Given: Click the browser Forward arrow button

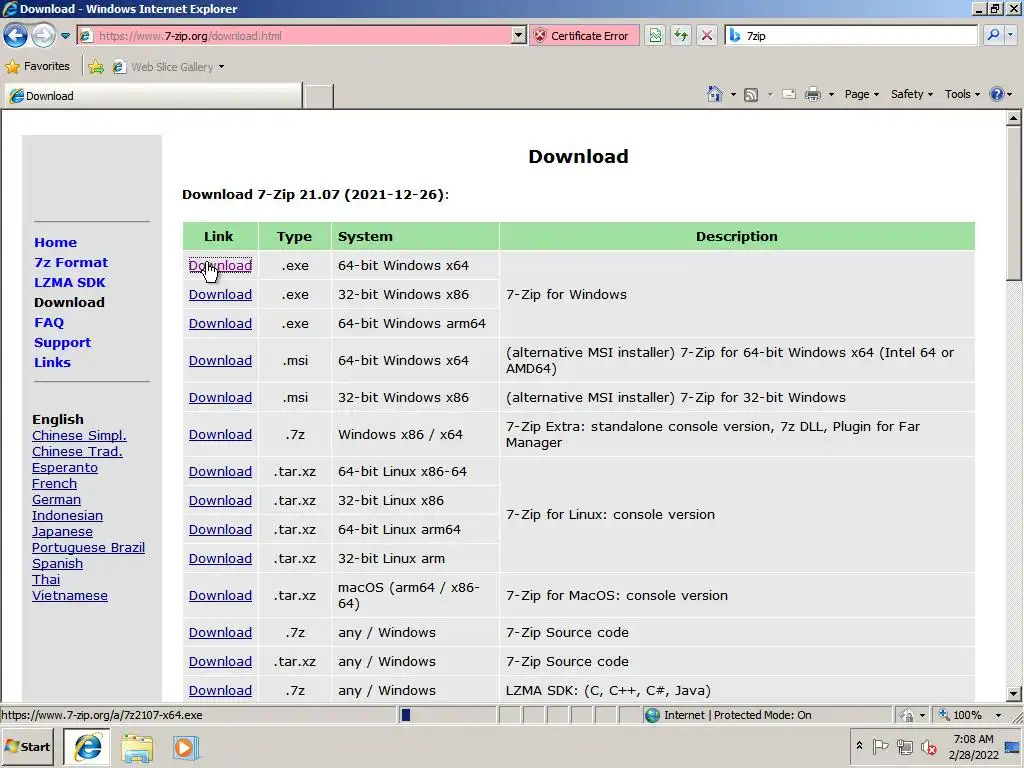Looking at the screenshot, I should click(x=43, y=35).
